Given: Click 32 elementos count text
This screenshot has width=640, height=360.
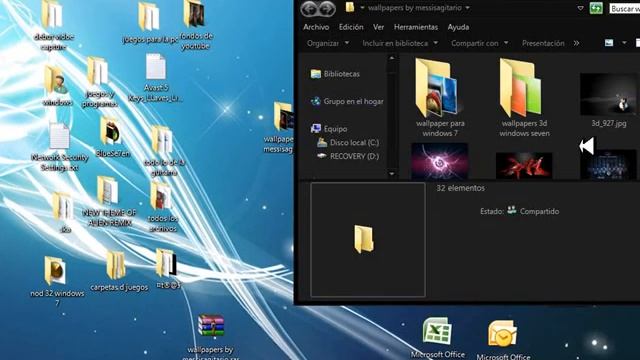Looking at the screenshot, I should pos(460,188).
